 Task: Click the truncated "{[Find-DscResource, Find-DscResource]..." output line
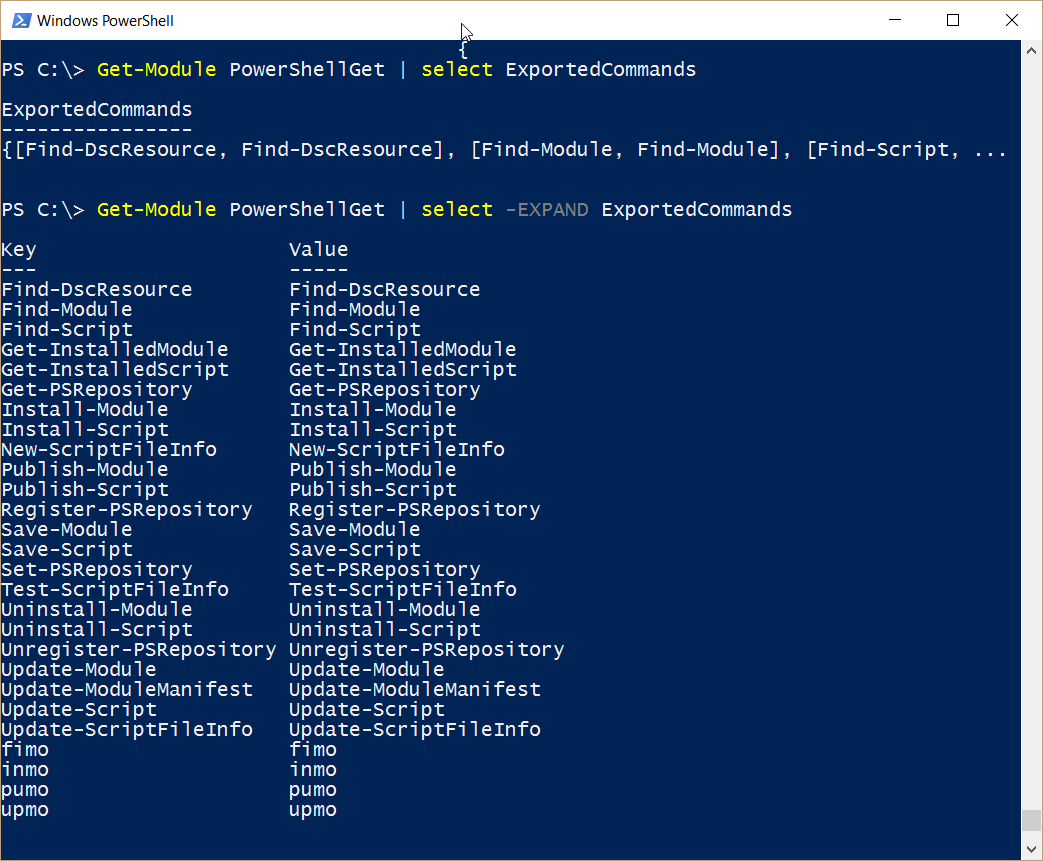pos(504,150)
